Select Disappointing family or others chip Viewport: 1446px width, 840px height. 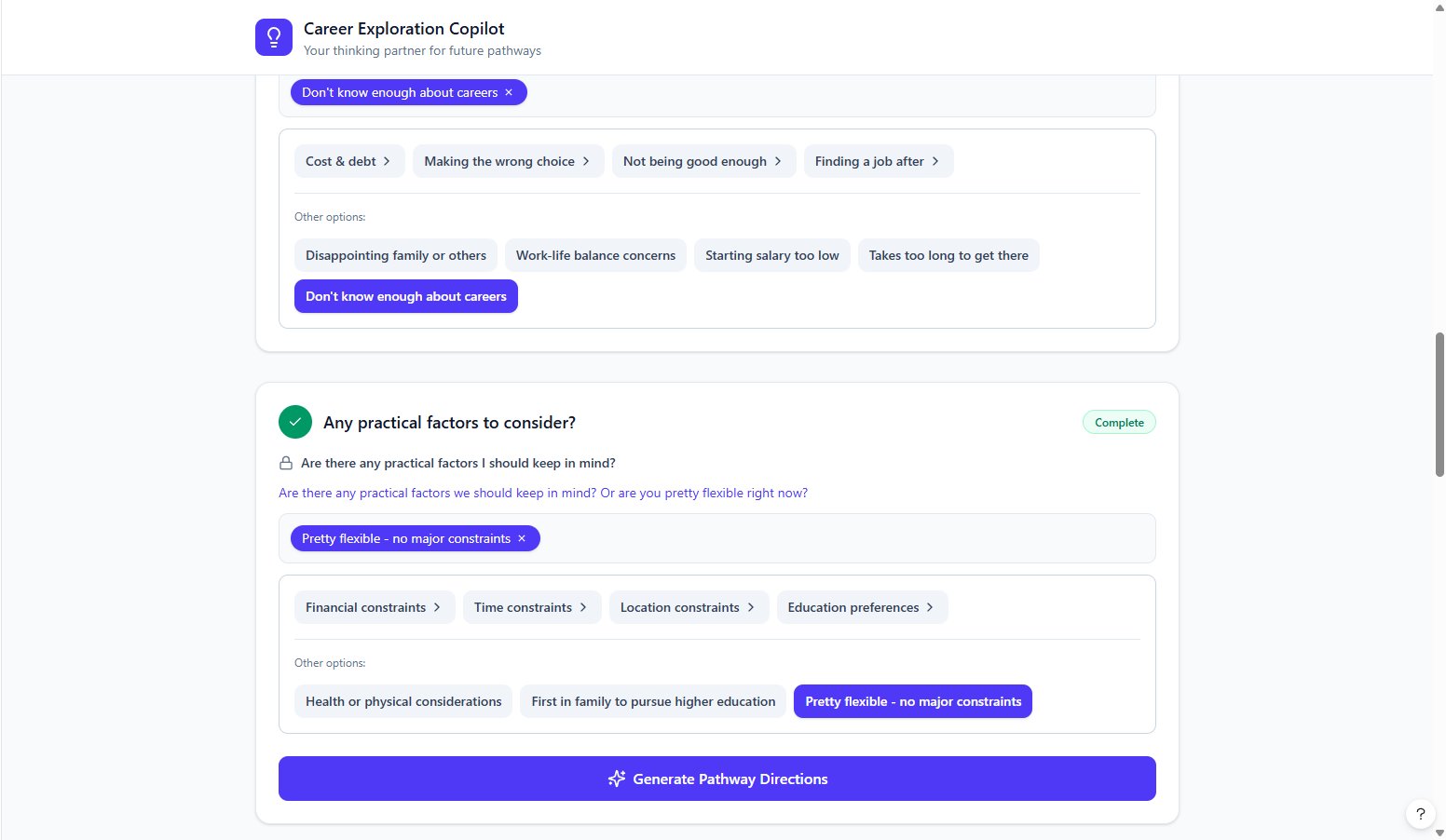point(396,255)
